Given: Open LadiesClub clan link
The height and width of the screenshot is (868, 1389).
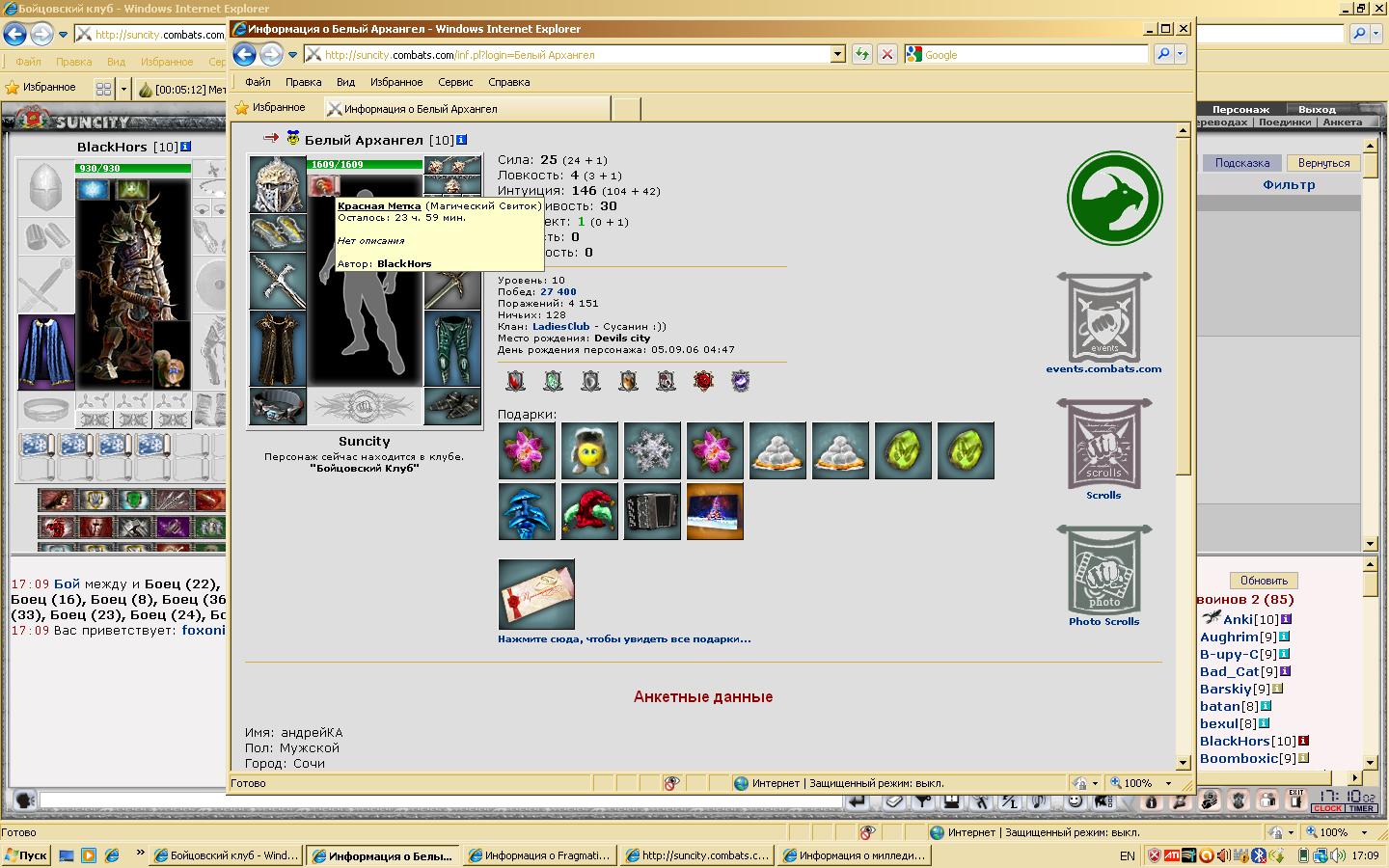Looking at the screenshot, I should [x=560, y=326].
